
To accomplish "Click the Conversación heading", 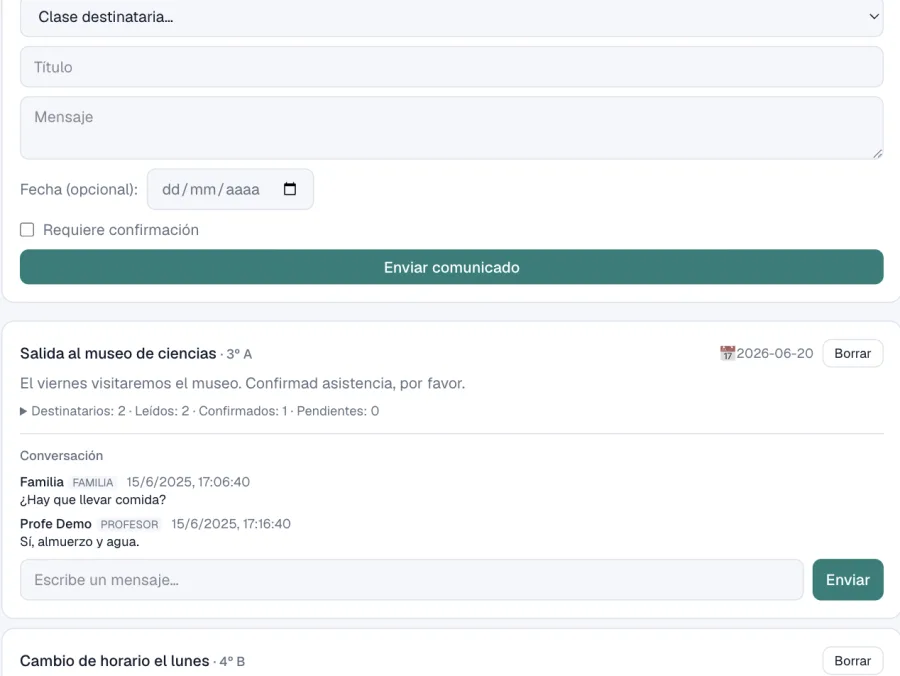I will [61, 456].
